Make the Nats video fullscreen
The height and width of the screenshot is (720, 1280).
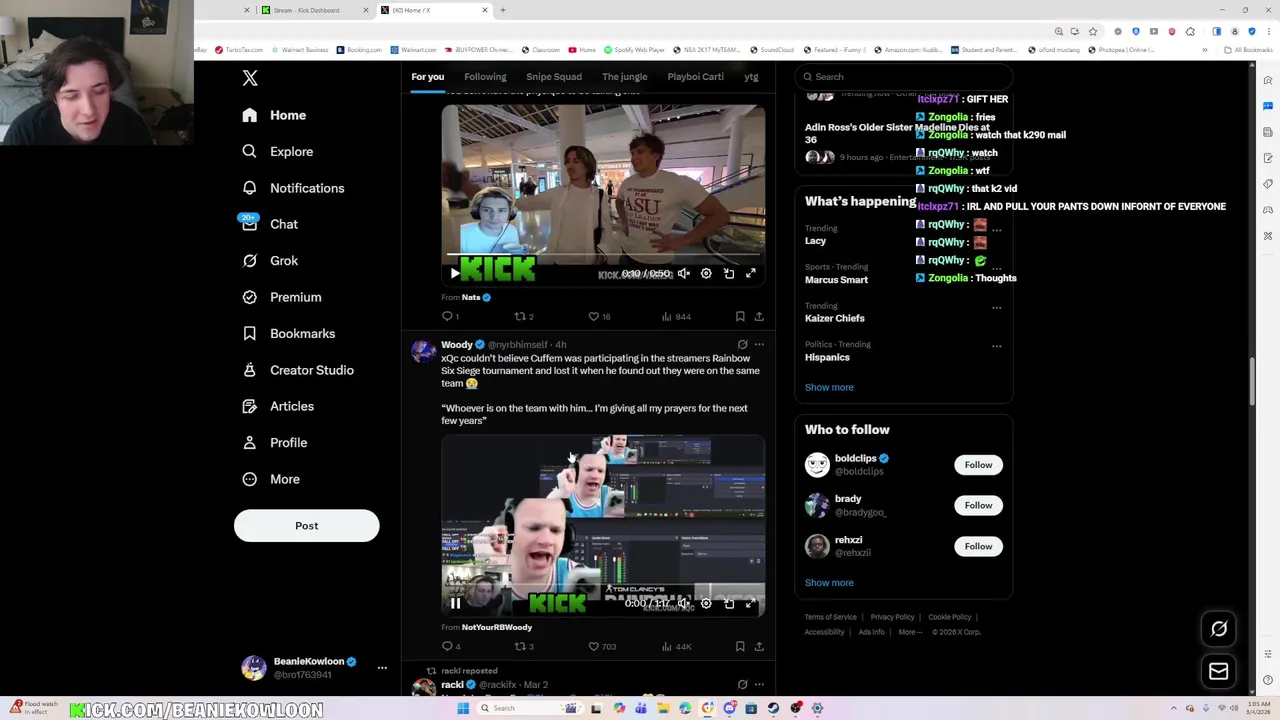point(751,273)
